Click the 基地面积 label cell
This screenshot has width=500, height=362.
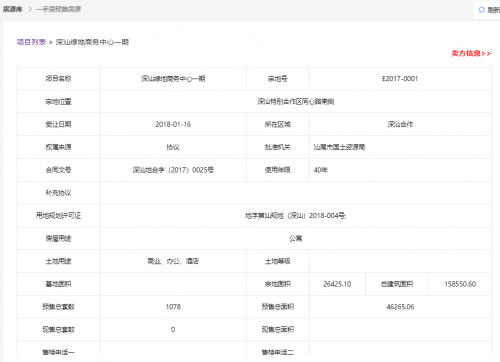pos(58,284)
